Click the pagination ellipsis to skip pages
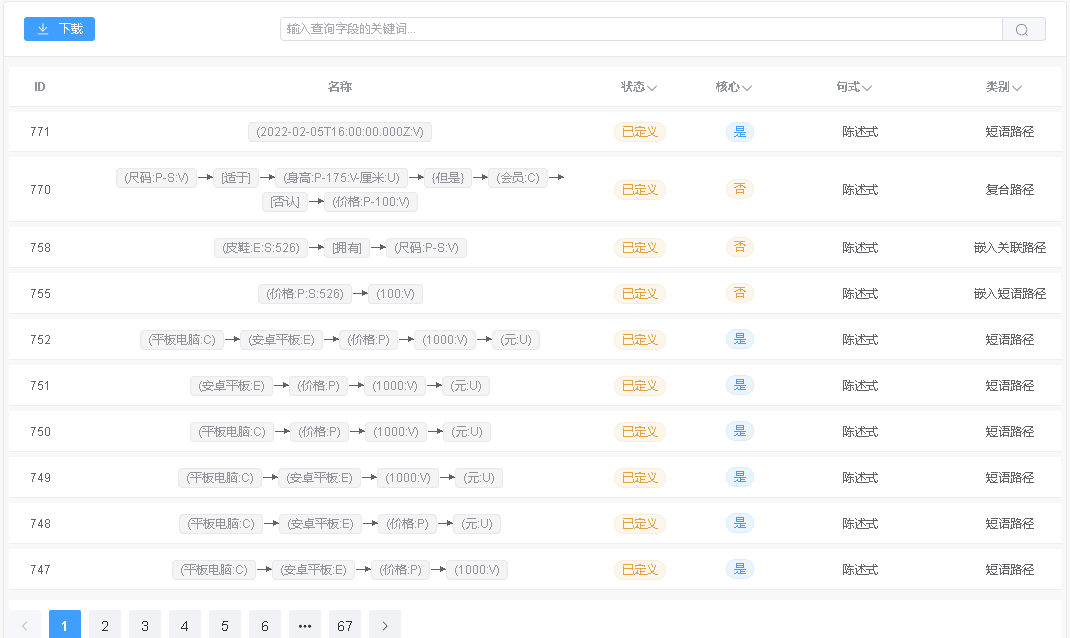 point(305,626)
